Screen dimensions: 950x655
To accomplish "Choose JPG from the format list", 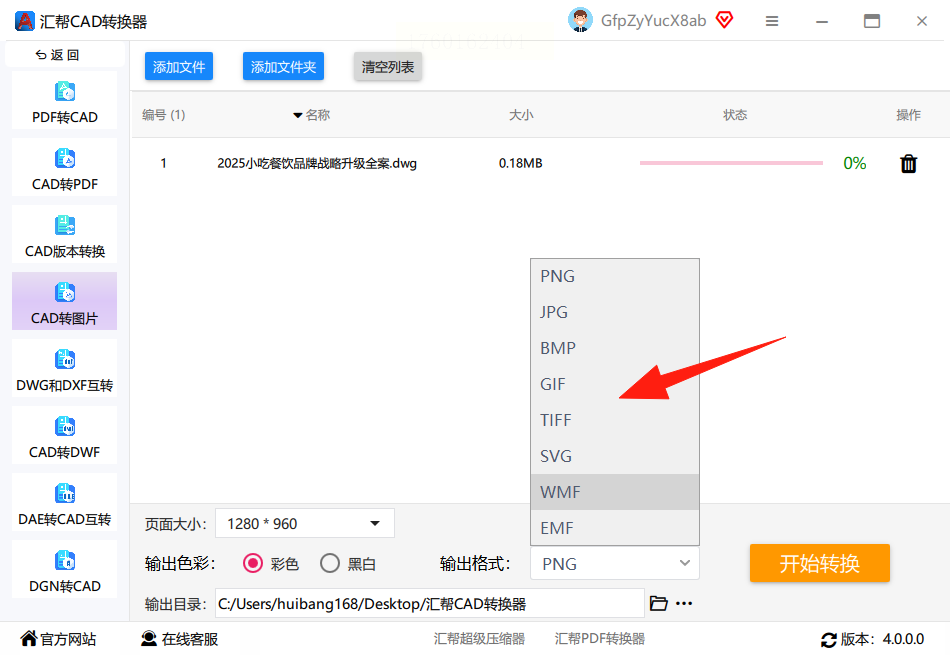I will tap(615, 312).
